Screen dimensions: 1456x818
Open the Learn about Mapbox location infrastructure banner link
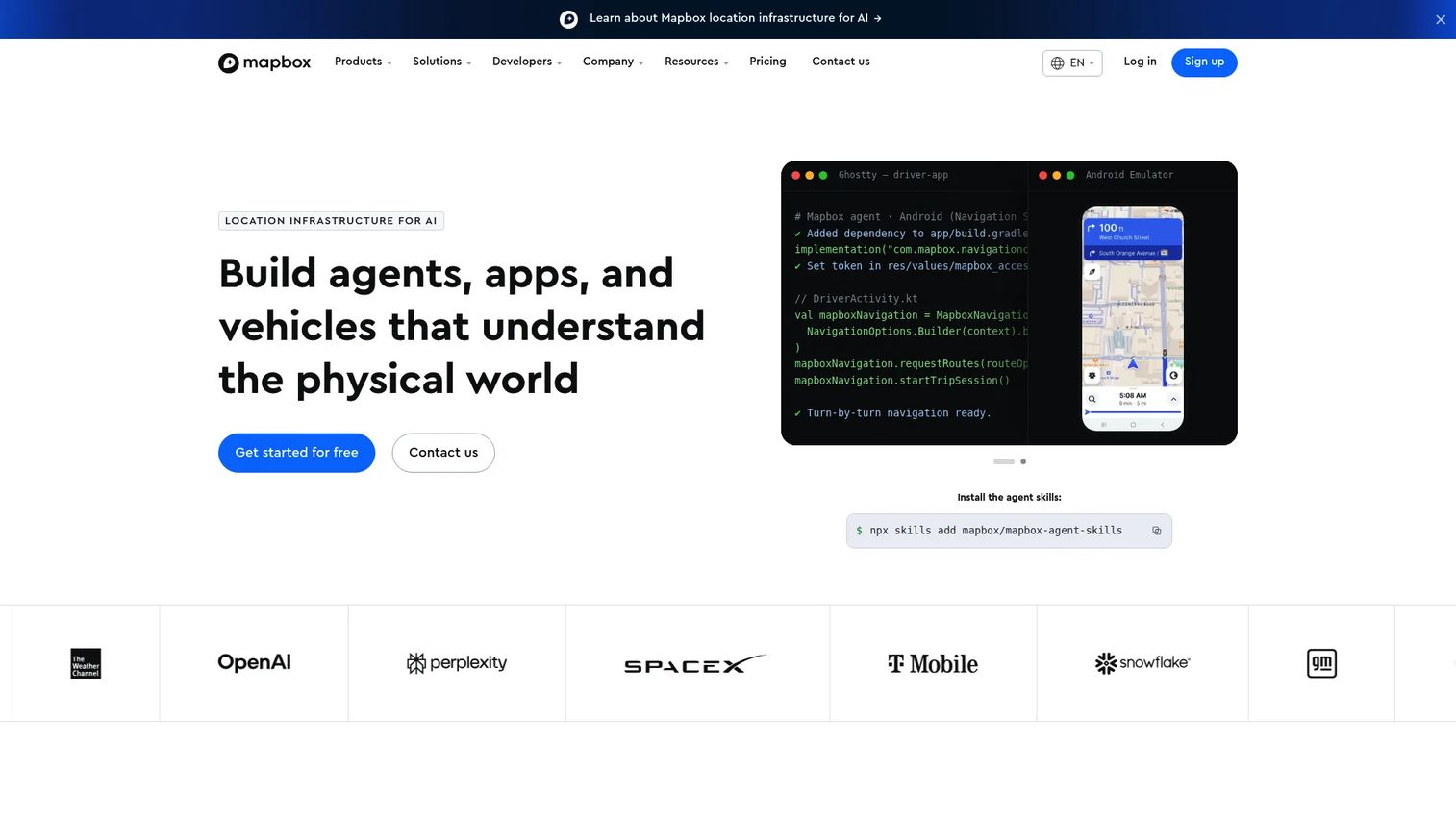736,18
